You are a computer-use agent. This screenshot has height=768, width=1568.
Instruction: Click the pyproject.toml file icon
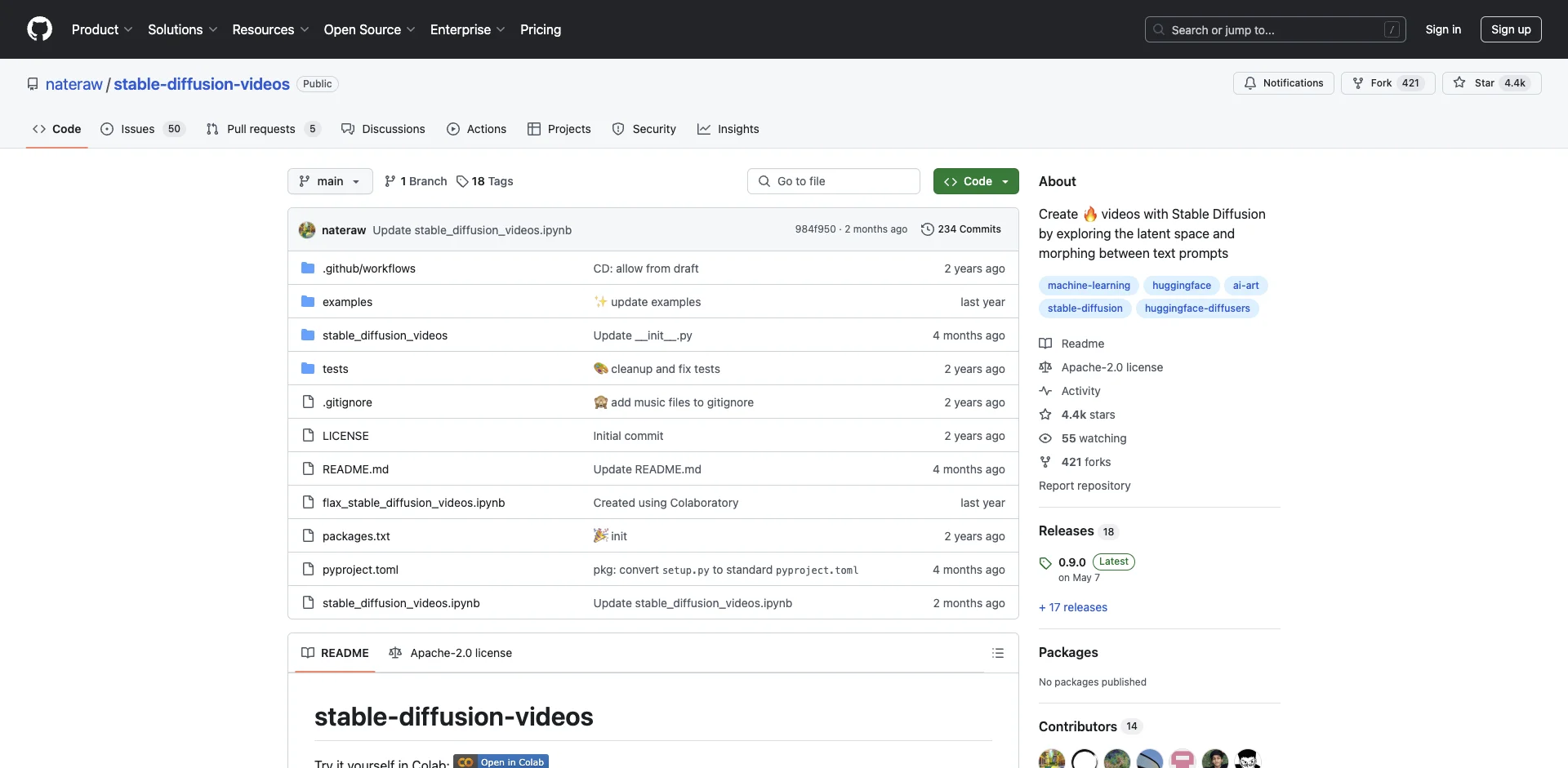pos(308,570)
